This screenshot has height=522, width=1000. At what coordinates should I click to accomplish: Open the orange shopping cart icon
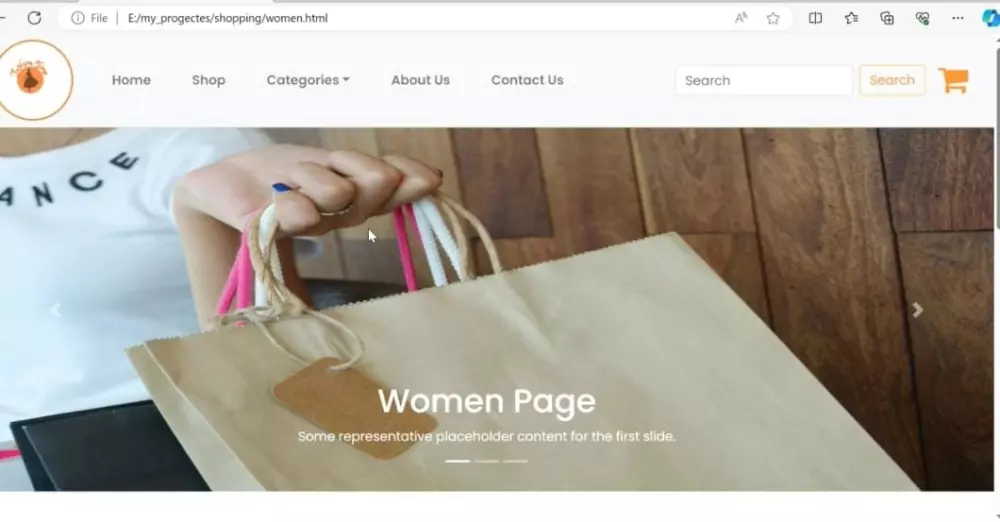[x=954, y=80]
